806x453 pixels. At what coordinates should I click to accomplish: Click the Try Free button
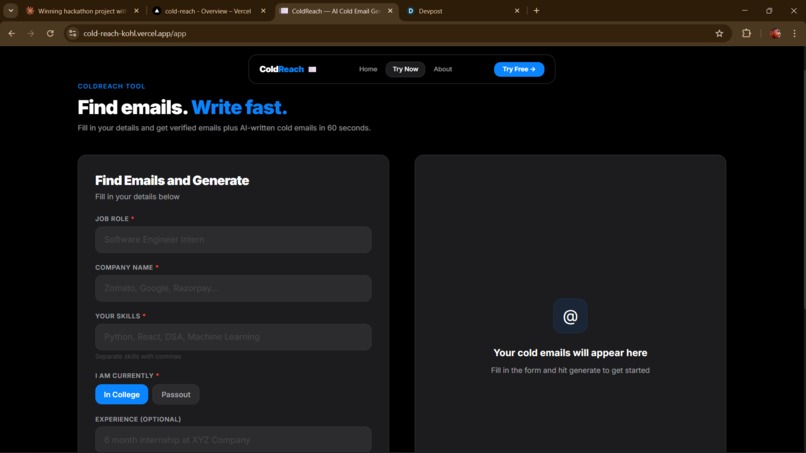[x=519, y=69]
